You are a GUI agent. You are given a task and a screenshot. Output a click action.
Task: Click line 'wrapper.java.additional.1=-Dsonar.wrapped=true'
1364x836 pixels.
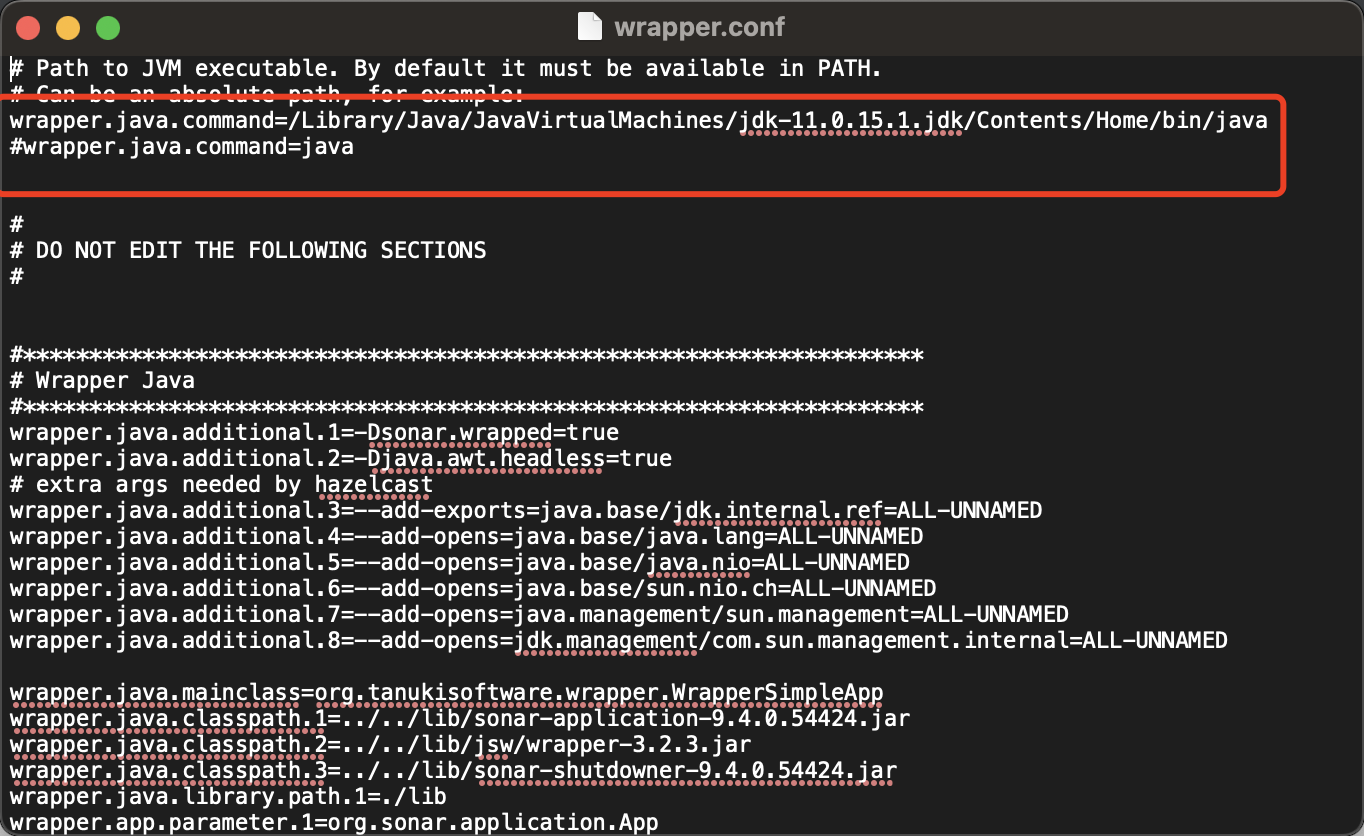[x=314, y=433]
